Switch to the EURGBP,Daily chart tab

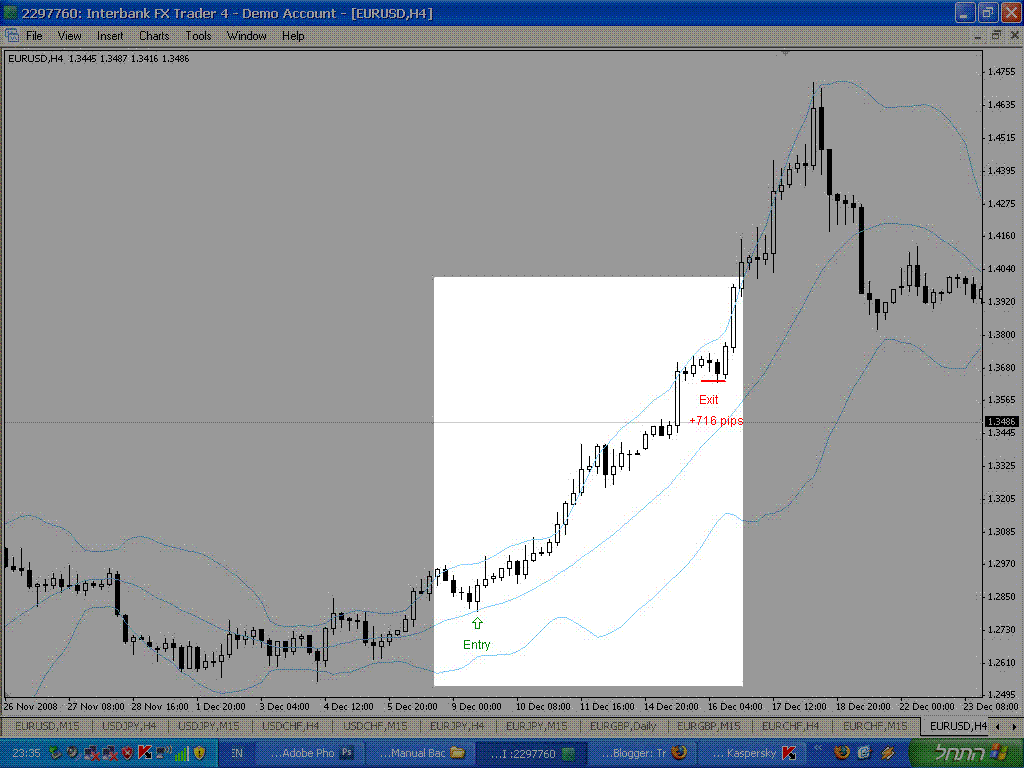(623, 726)
